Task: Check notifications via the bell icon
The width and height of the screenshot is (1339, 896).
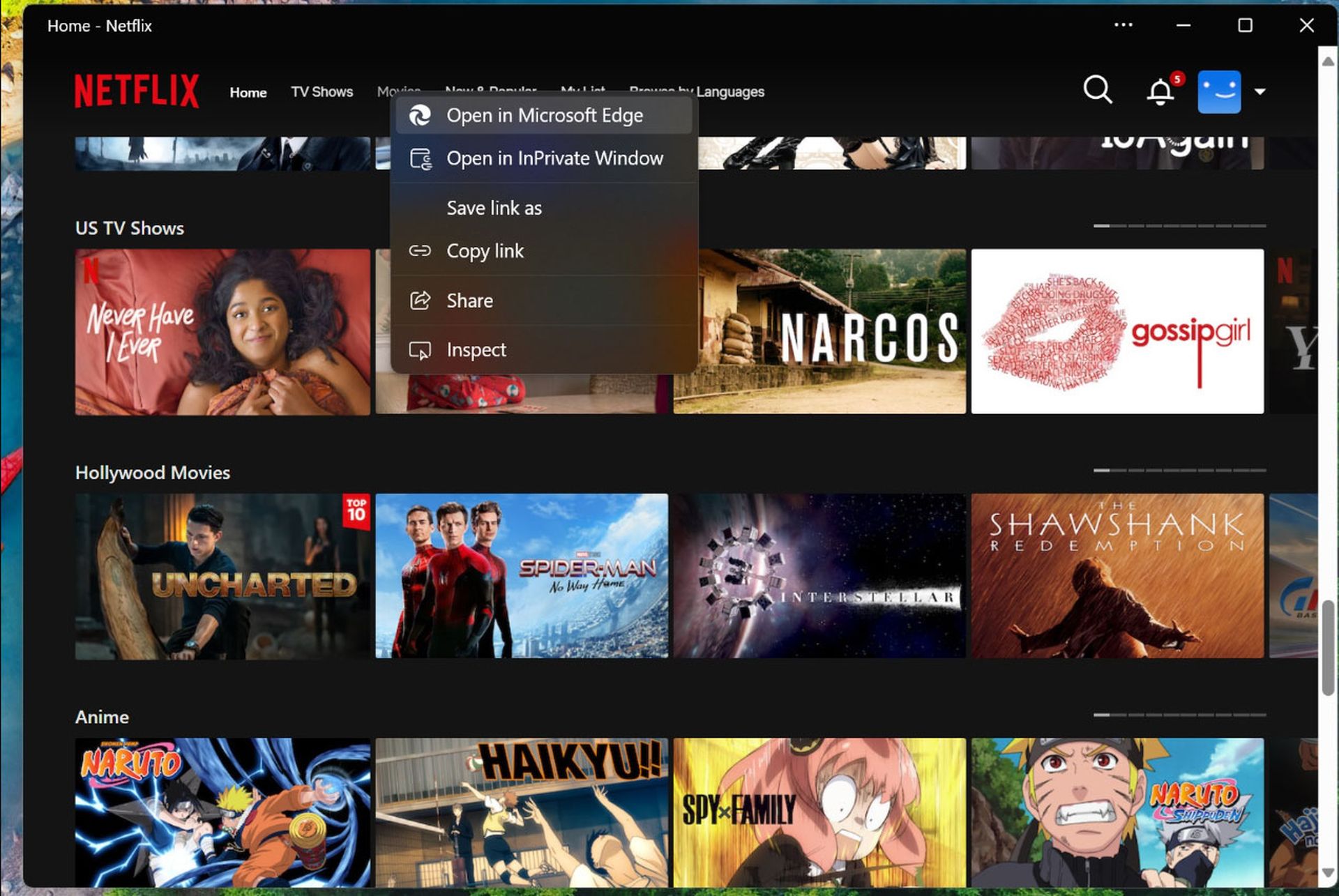Action: click(1160, 91)
